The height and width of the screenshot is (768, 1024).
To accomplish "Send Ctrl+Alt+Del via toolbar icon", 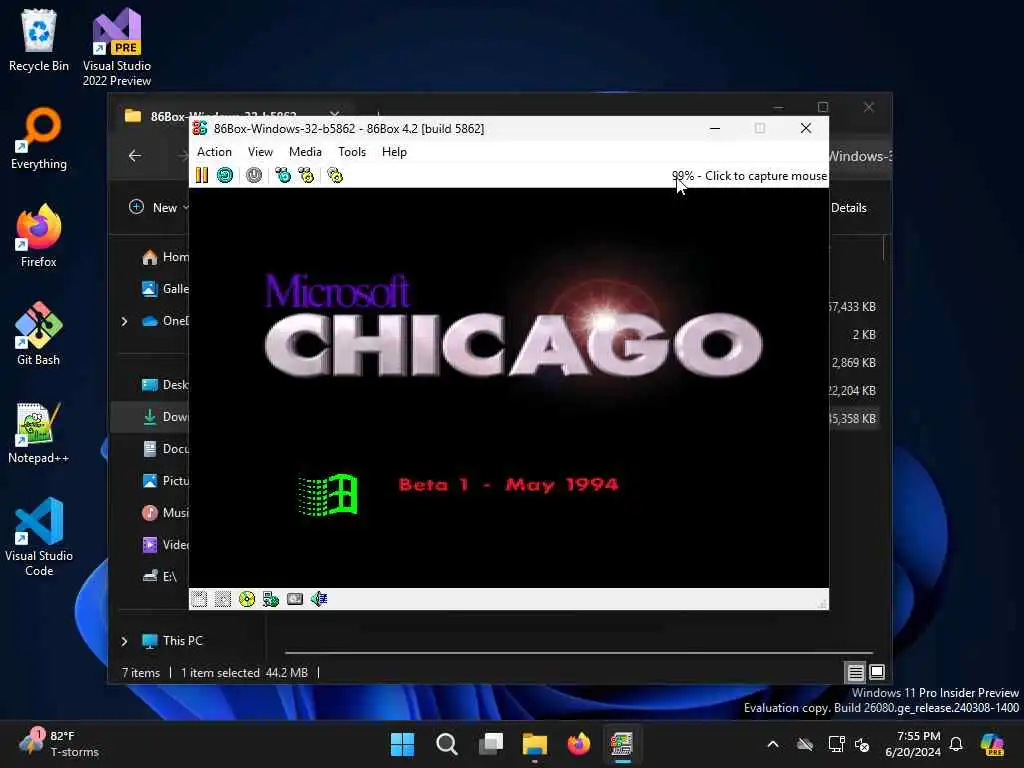I will 283,175.
